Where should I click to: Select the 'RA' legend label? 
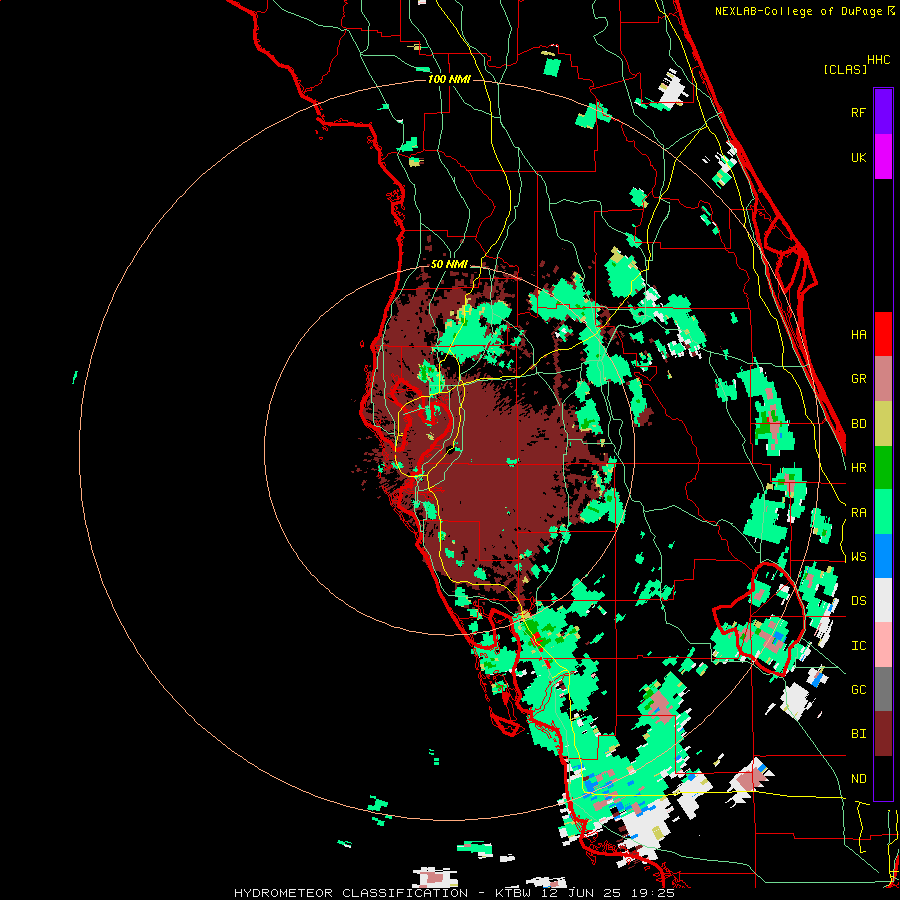click(858, 513)
